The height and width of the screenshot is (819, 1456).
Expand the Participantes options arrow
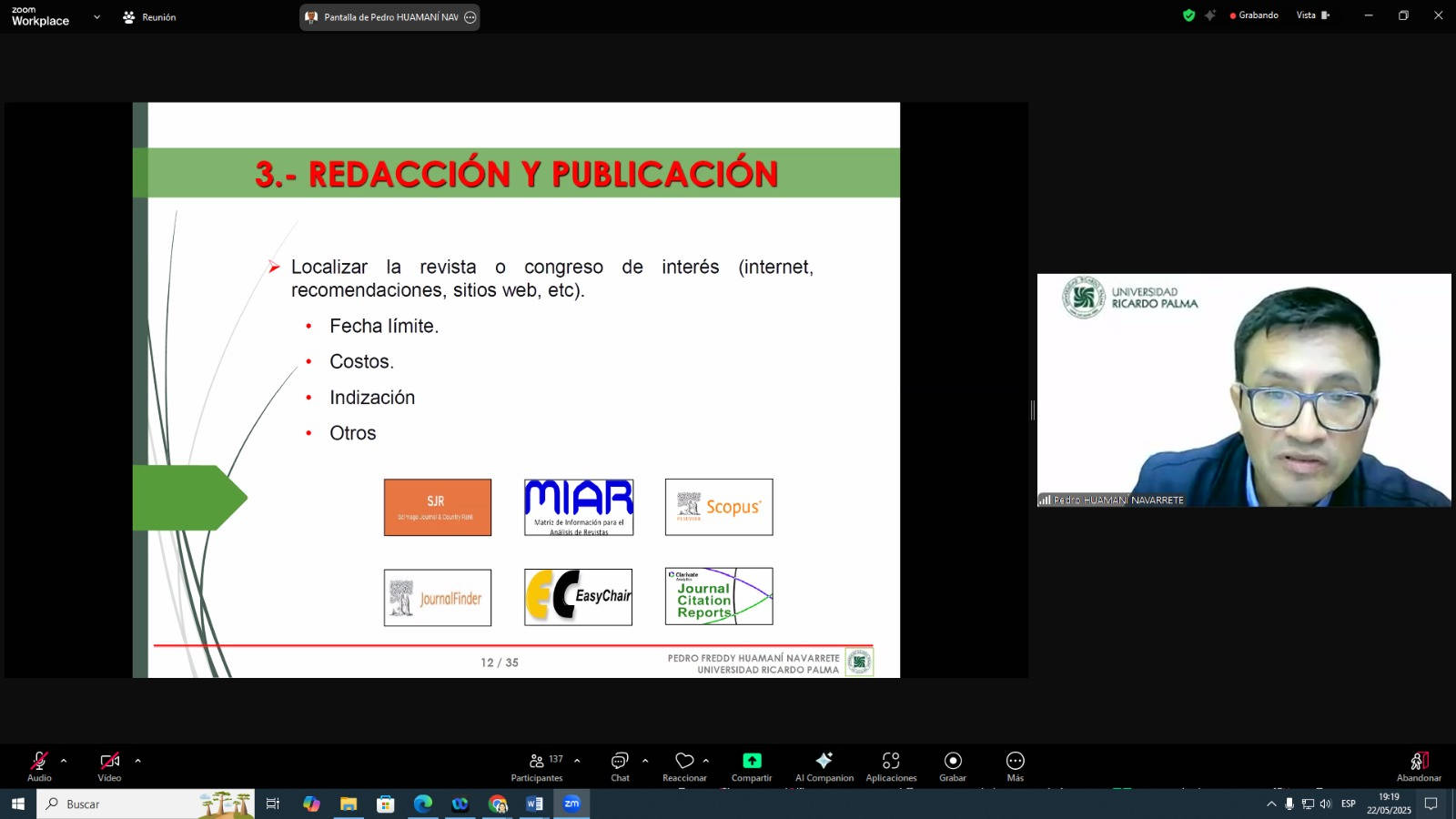577,761
